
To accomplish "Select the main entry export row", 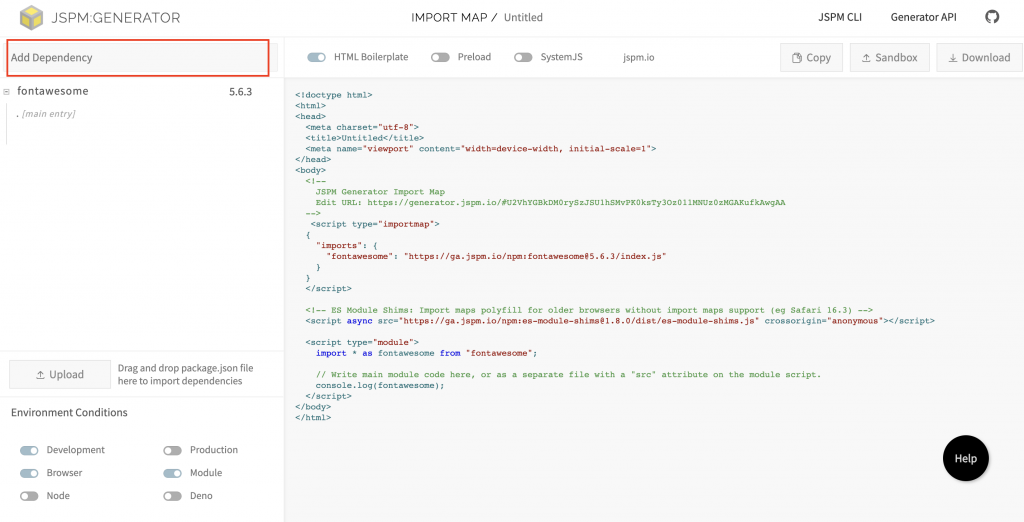I will 46,114.
